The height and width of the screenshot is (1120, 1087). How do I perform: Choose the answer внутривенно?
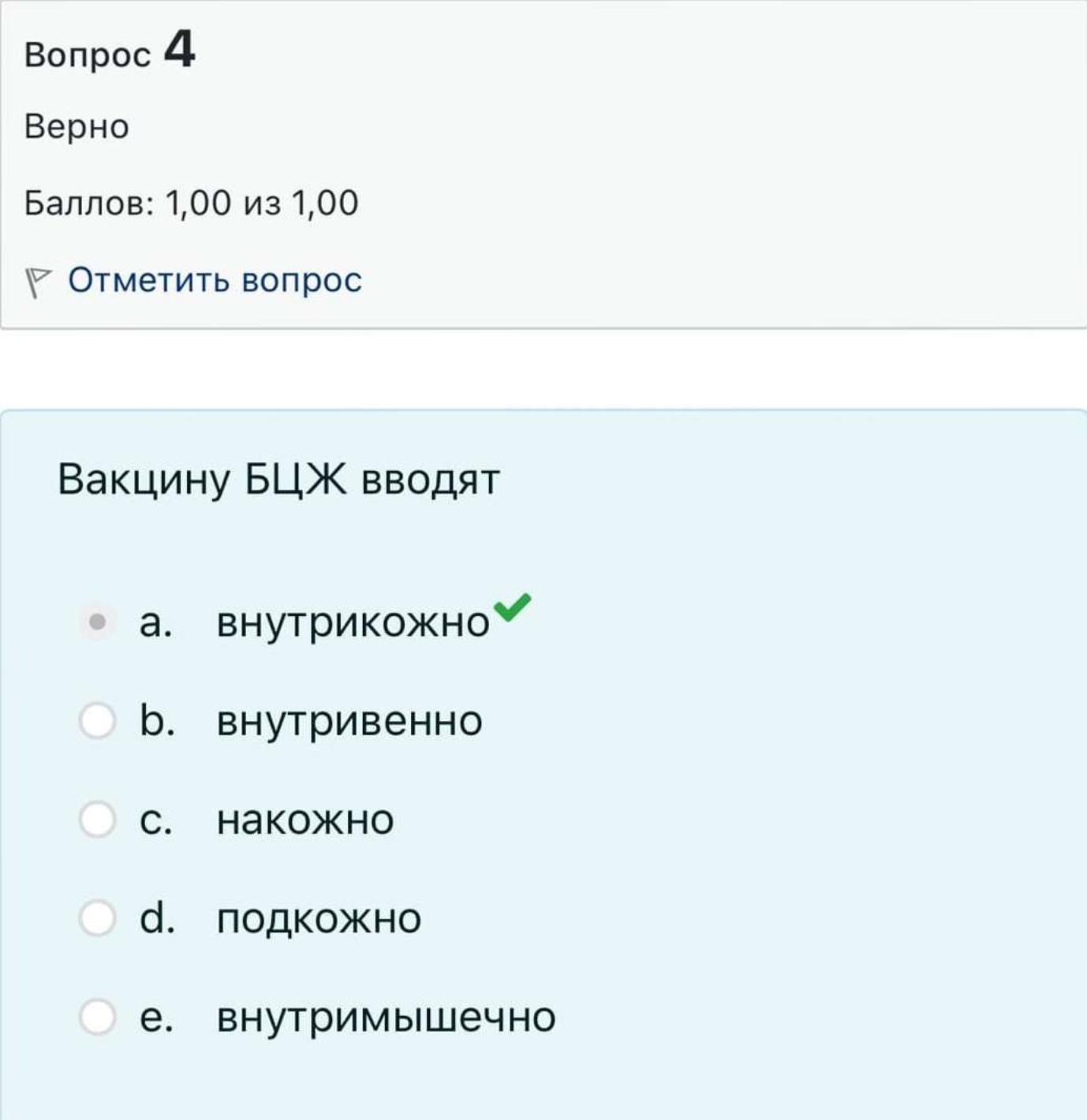(x=349, y=721)
